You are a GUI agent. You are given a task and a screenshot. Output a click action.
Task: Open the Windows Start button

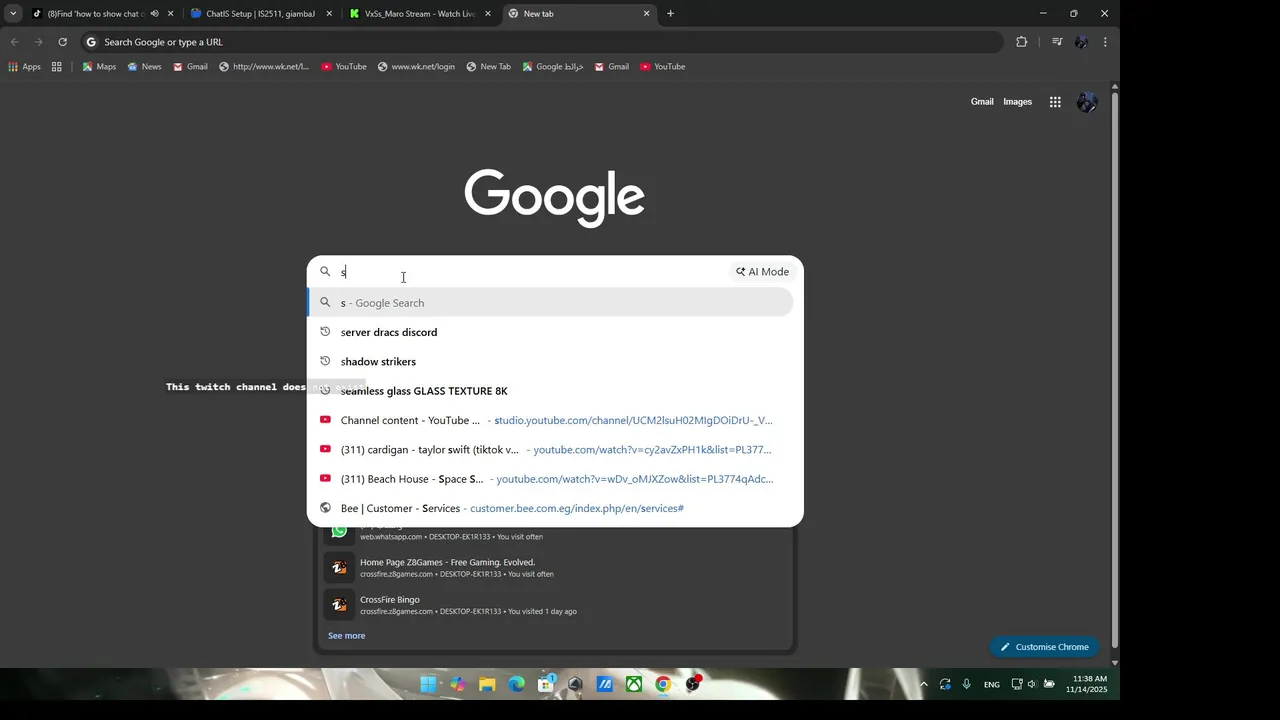point(428,684)
